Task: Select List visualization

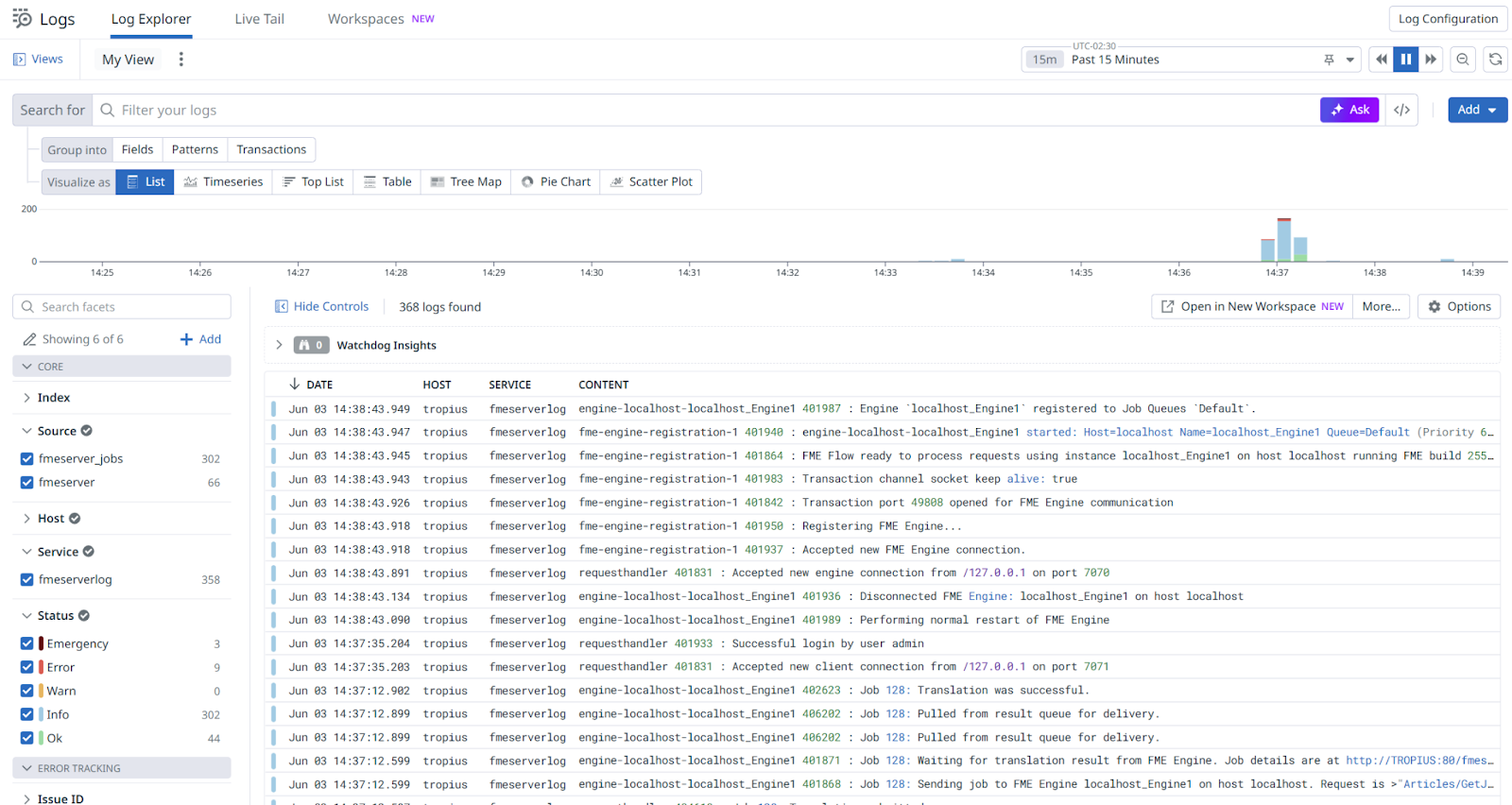Action: tap(146, 182)
